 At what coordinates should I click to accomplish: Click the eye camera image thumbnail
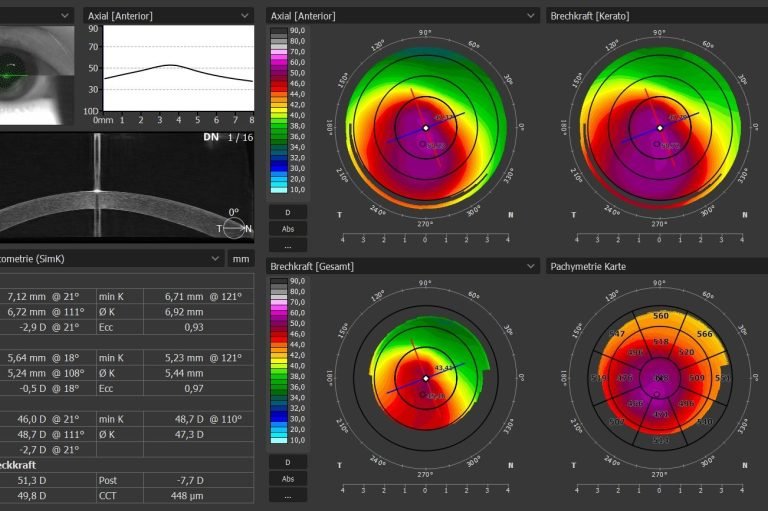tap(37, 75)
